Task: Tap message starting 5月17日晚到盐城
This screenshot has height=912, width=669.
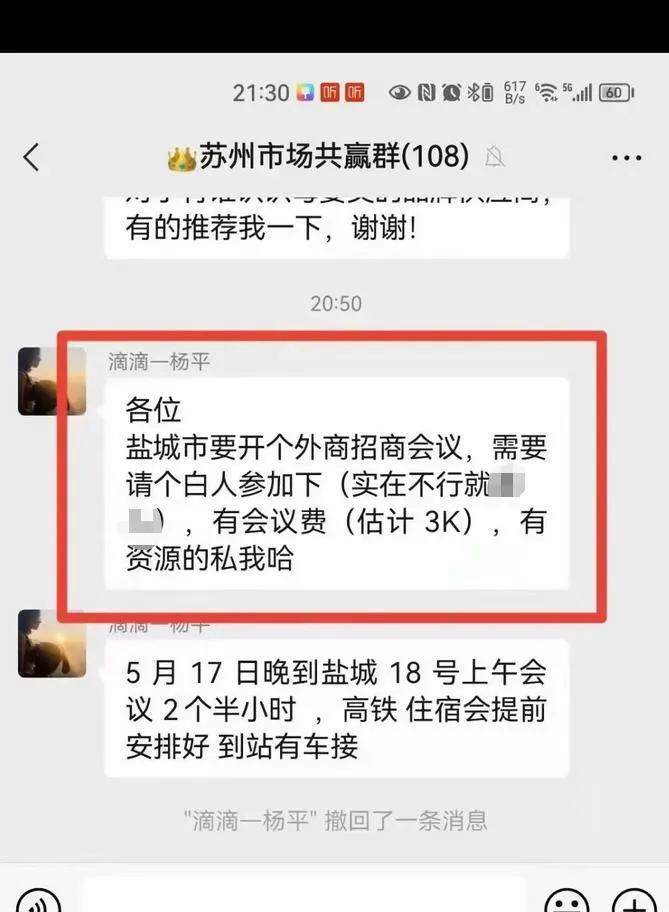Action: pyautogui.click(x=336, y=708)
